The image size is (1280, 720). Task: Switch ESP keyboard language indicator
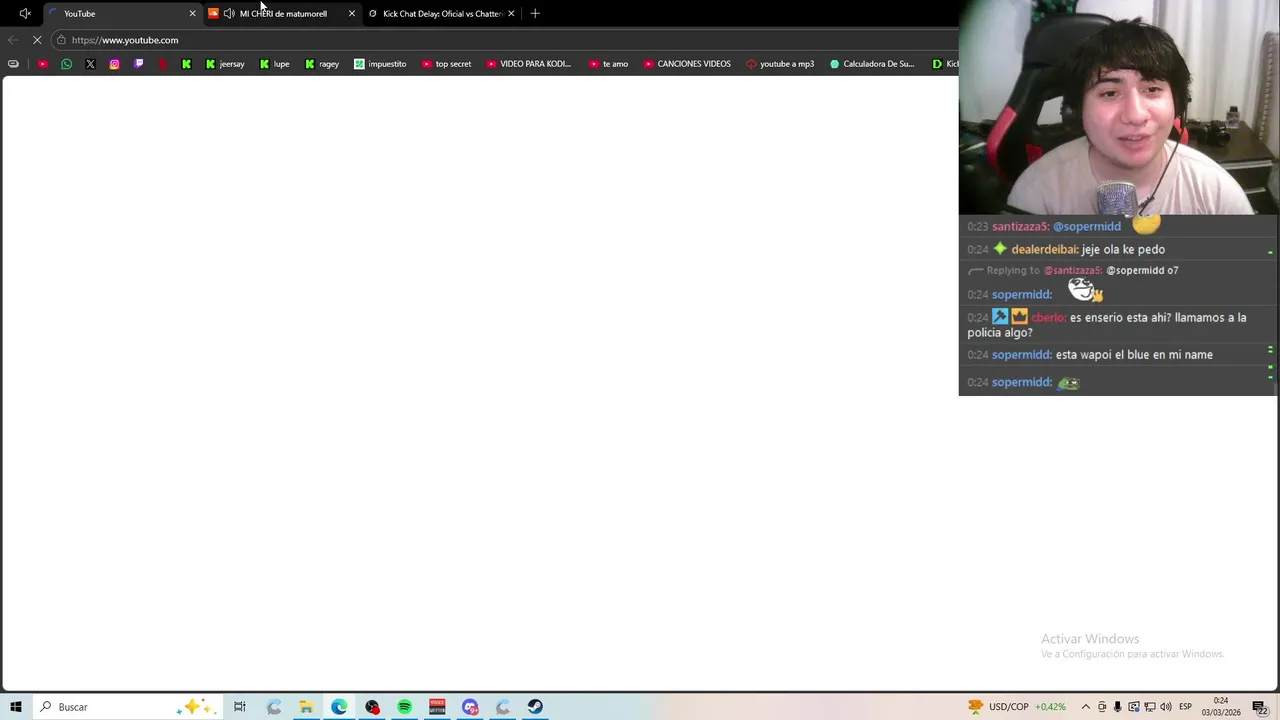(x=1185, y=707)
